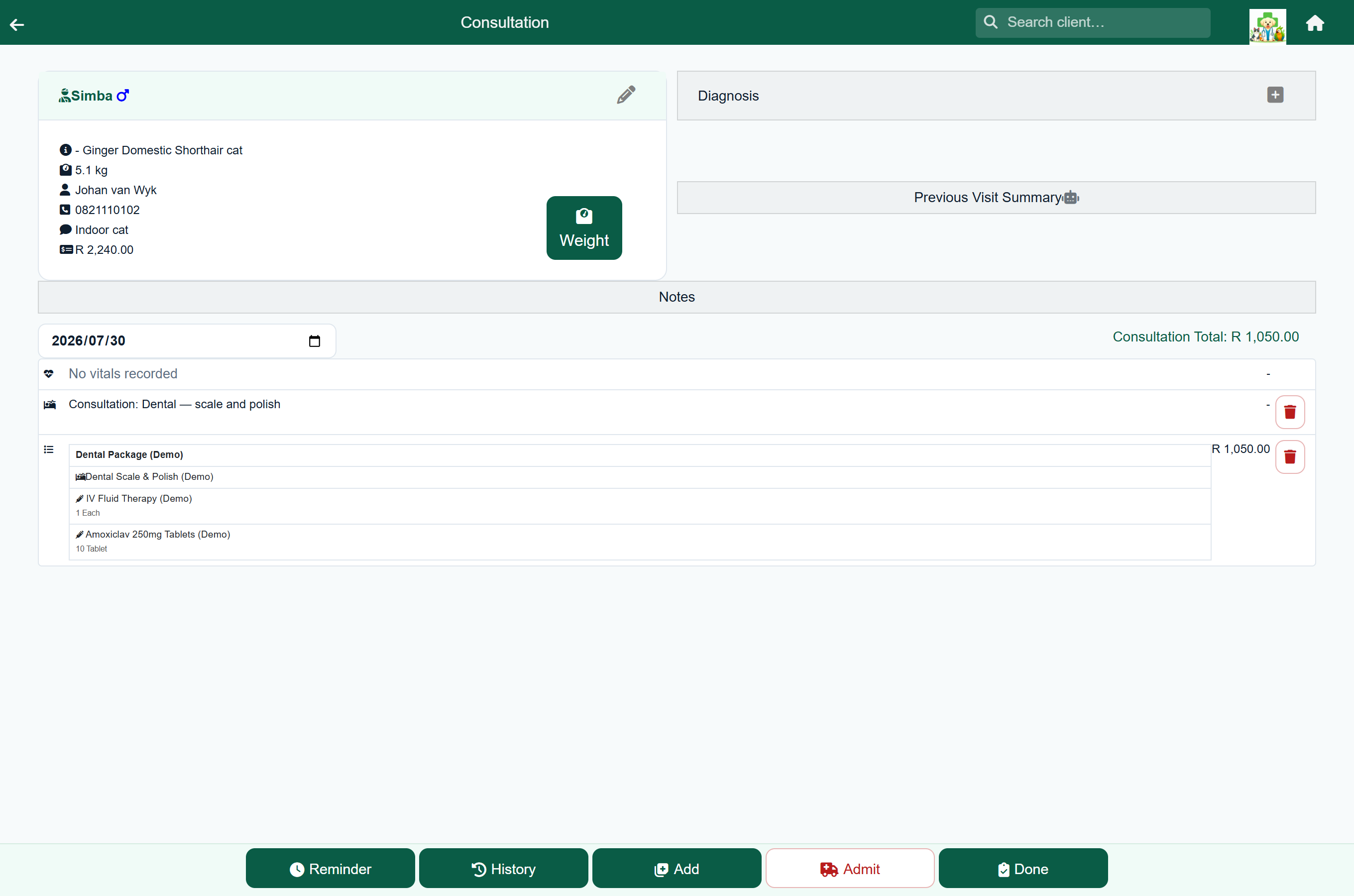Screen dimensions: 1354x896
Task: Click the patient icon beside Simba
Action: [65, 96]
